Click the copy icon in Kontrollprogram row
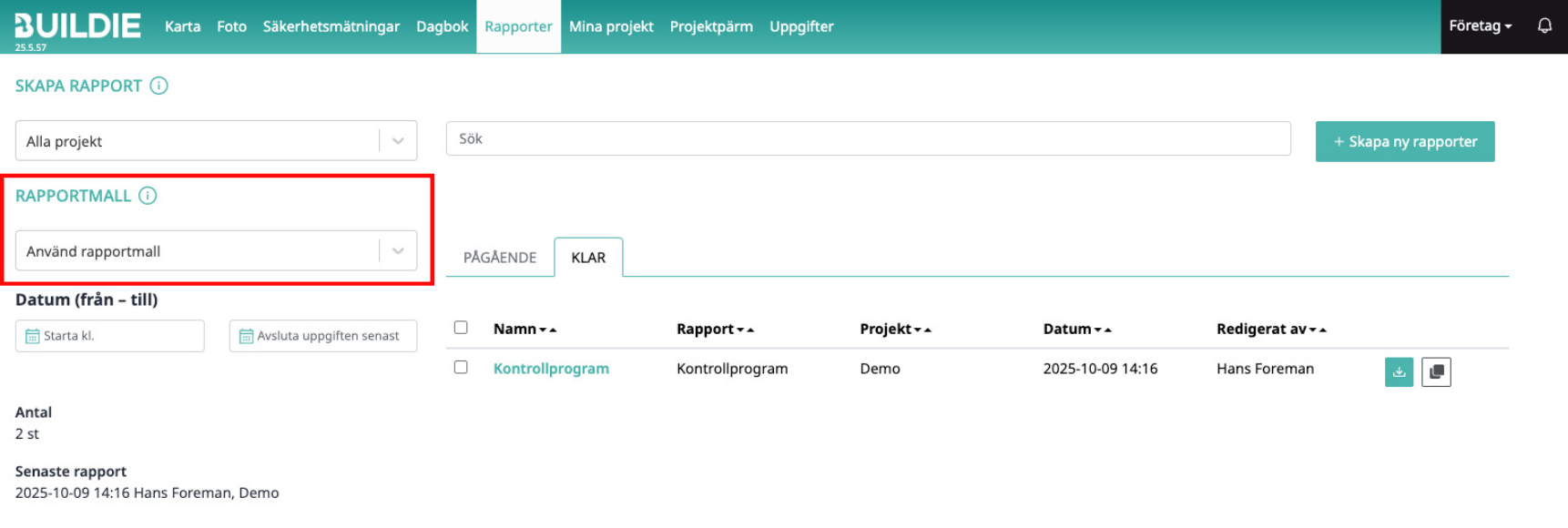1568x528 pixels. click(x=1436, y=371)
